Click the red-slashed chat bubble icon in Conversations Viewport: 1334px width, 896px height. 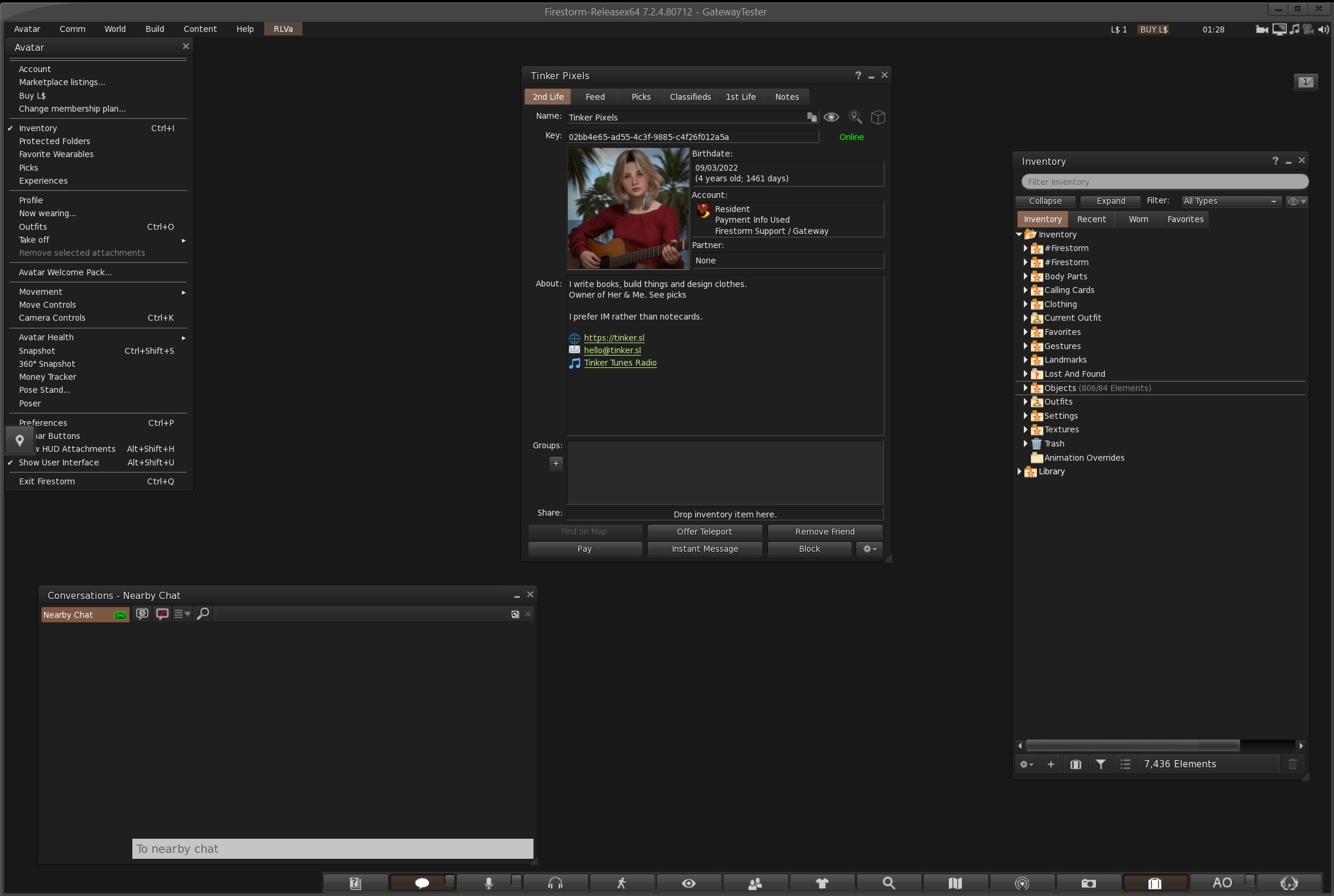click(x=162, y=614)
